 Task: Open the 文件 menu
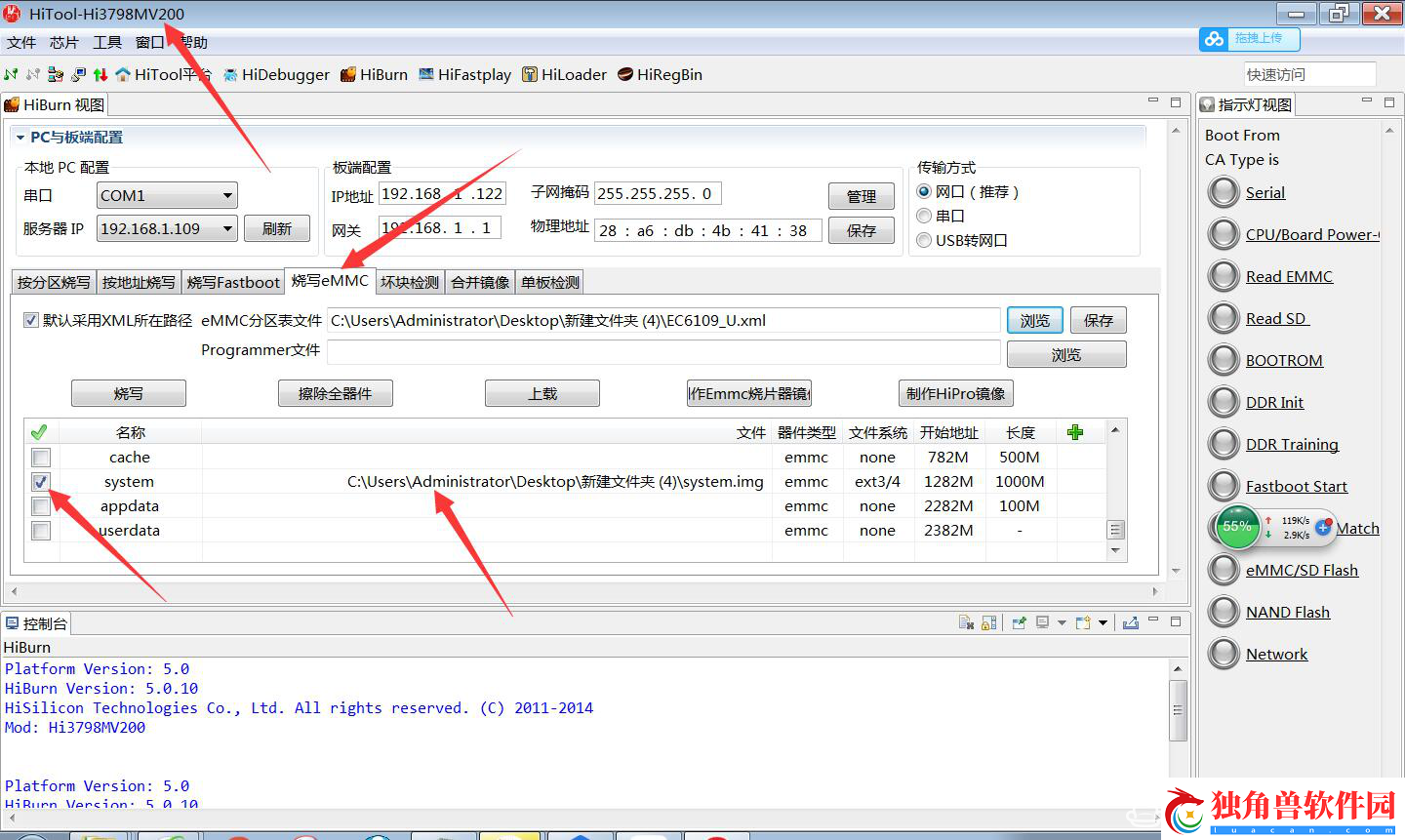coord(21,42)
